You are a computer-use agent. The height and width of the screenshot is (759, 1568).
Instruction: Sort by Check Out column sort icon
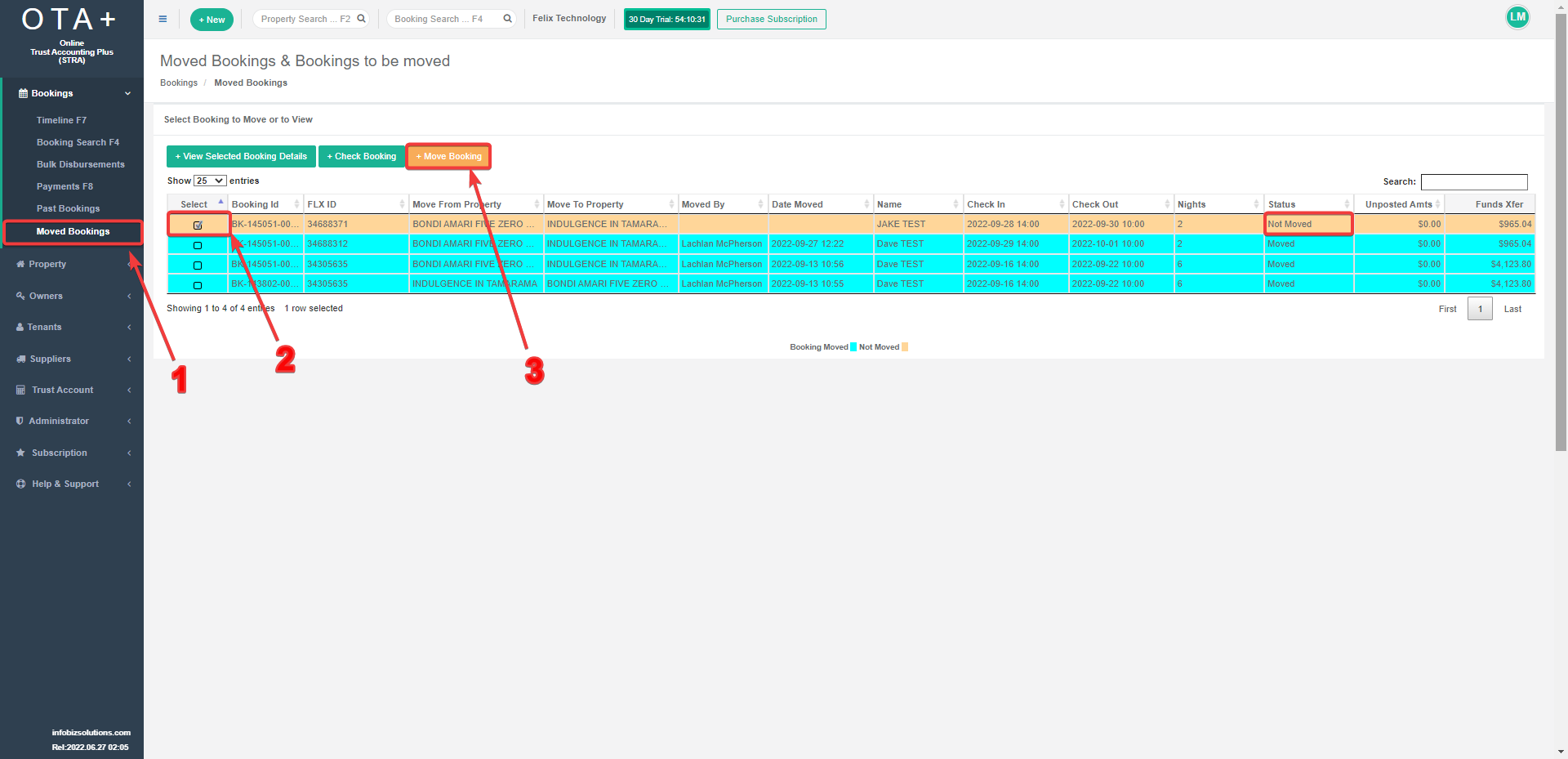coord(1167,204)
